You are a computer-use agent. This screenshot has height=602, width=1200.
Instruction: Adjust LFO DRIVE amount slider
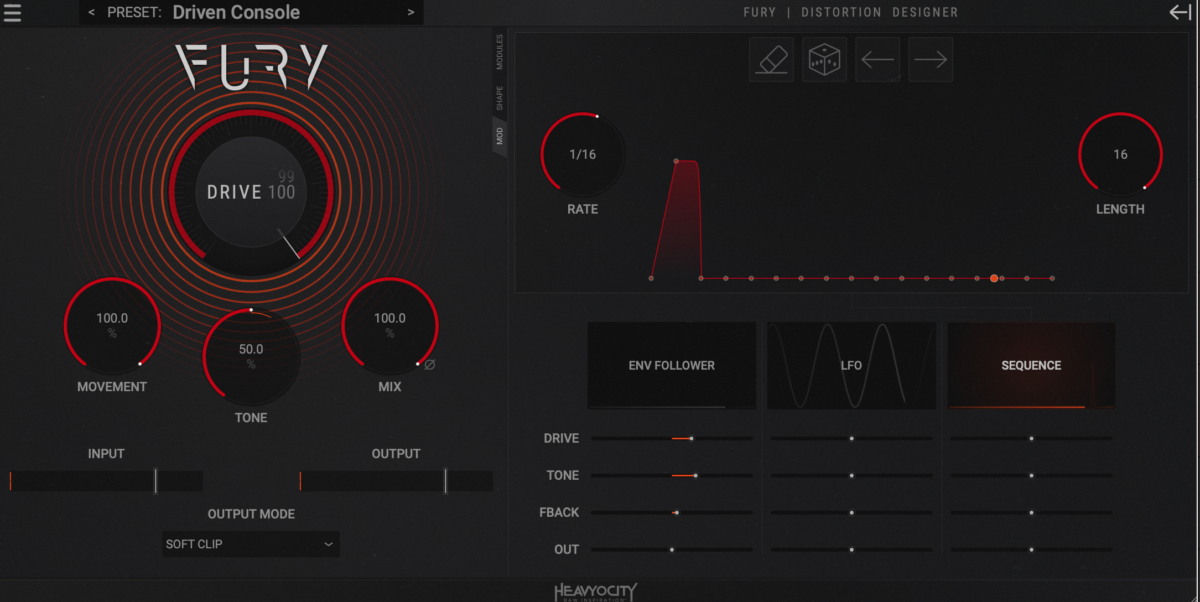pyautogui.click(x=851, y=438)
